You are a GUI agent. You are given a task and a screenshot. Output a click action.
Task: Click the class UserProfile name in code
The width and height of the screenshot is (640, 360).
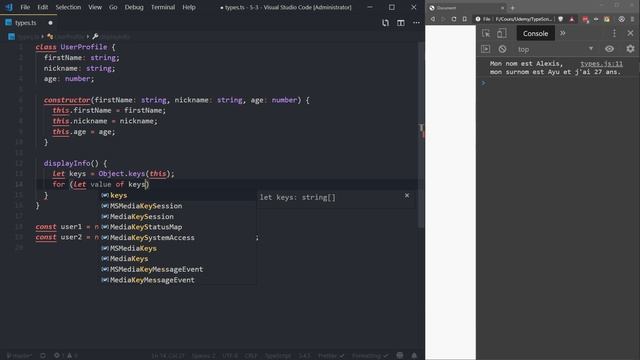point(84,47)
